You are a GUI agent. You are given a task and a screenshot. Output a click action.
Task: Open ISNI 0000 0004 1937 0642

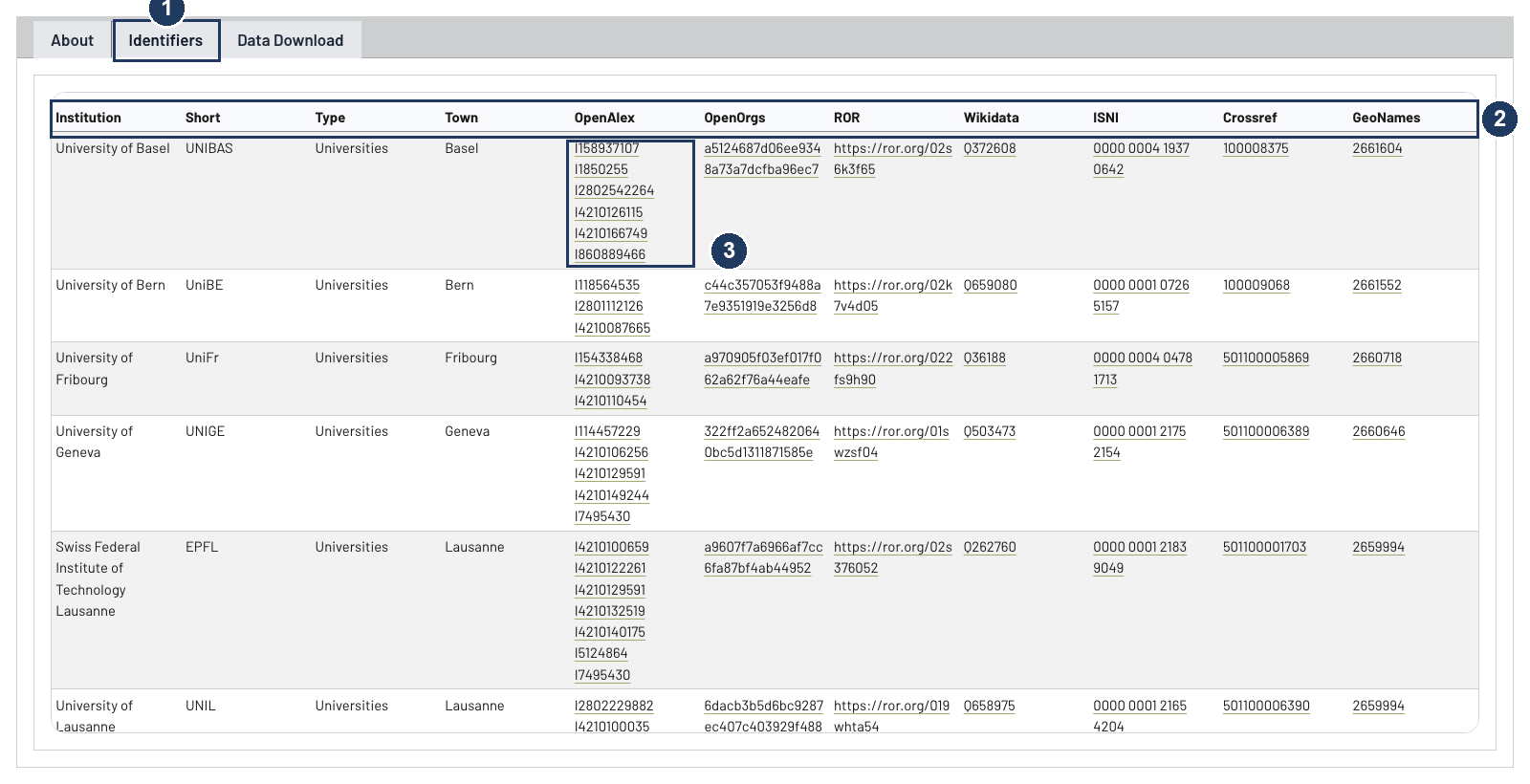pyautogui.click(x=1141, y=159)
